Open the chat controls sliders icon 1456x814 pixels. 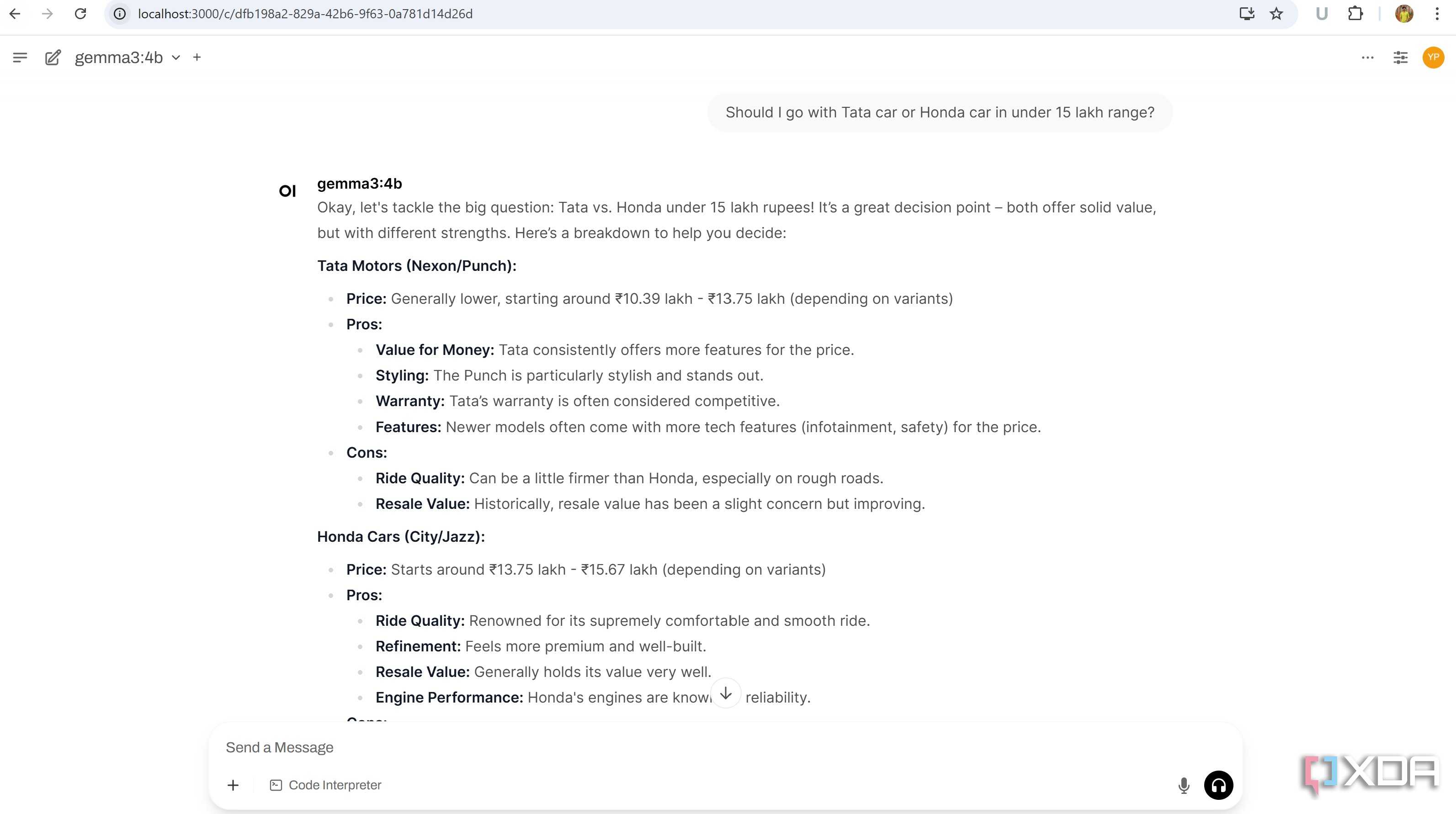[1400, 57]
